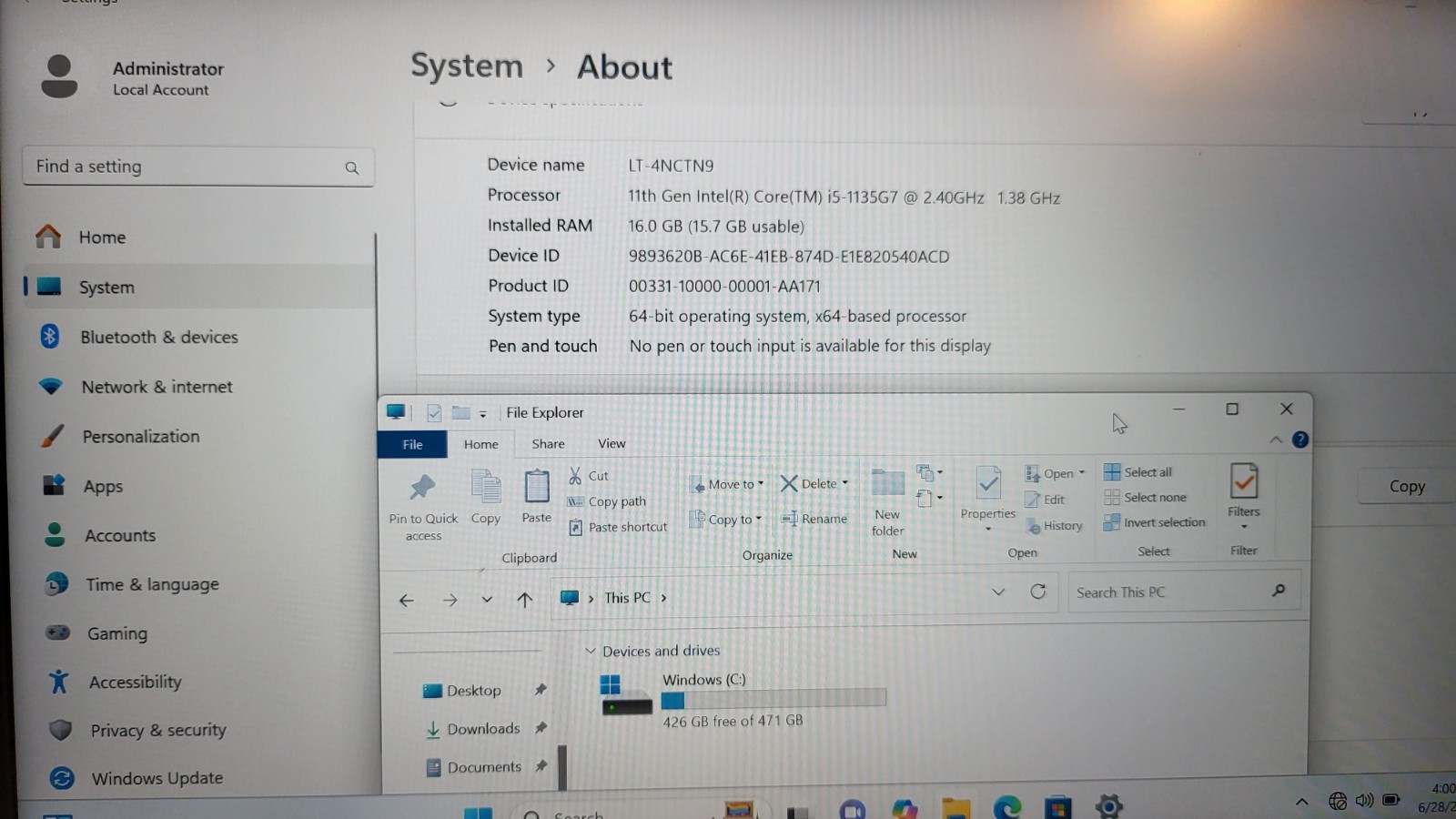
Task: Expand the Copy to dropdown
Action: coord(758,519)
